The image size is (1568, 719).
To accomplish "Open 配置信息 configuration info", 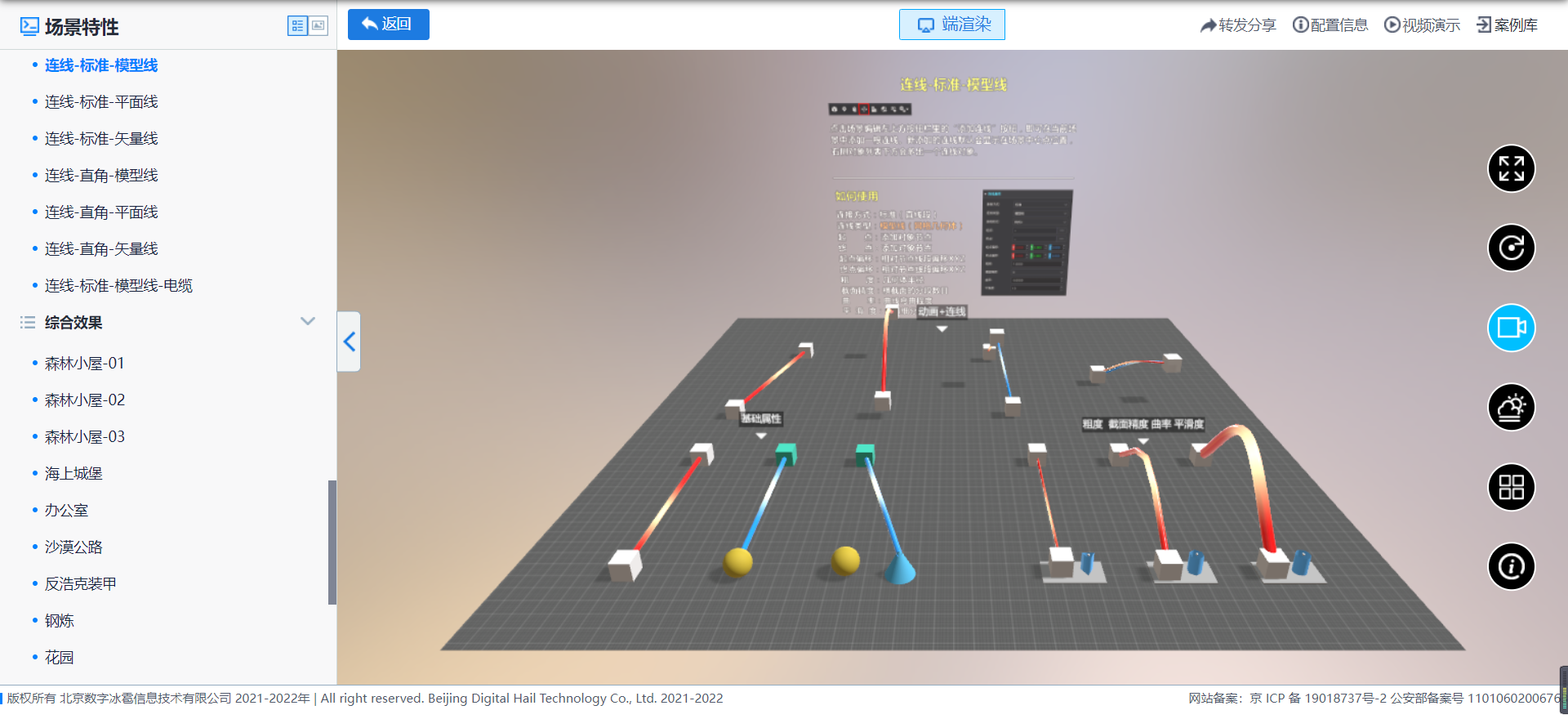I will [1330, 25].
